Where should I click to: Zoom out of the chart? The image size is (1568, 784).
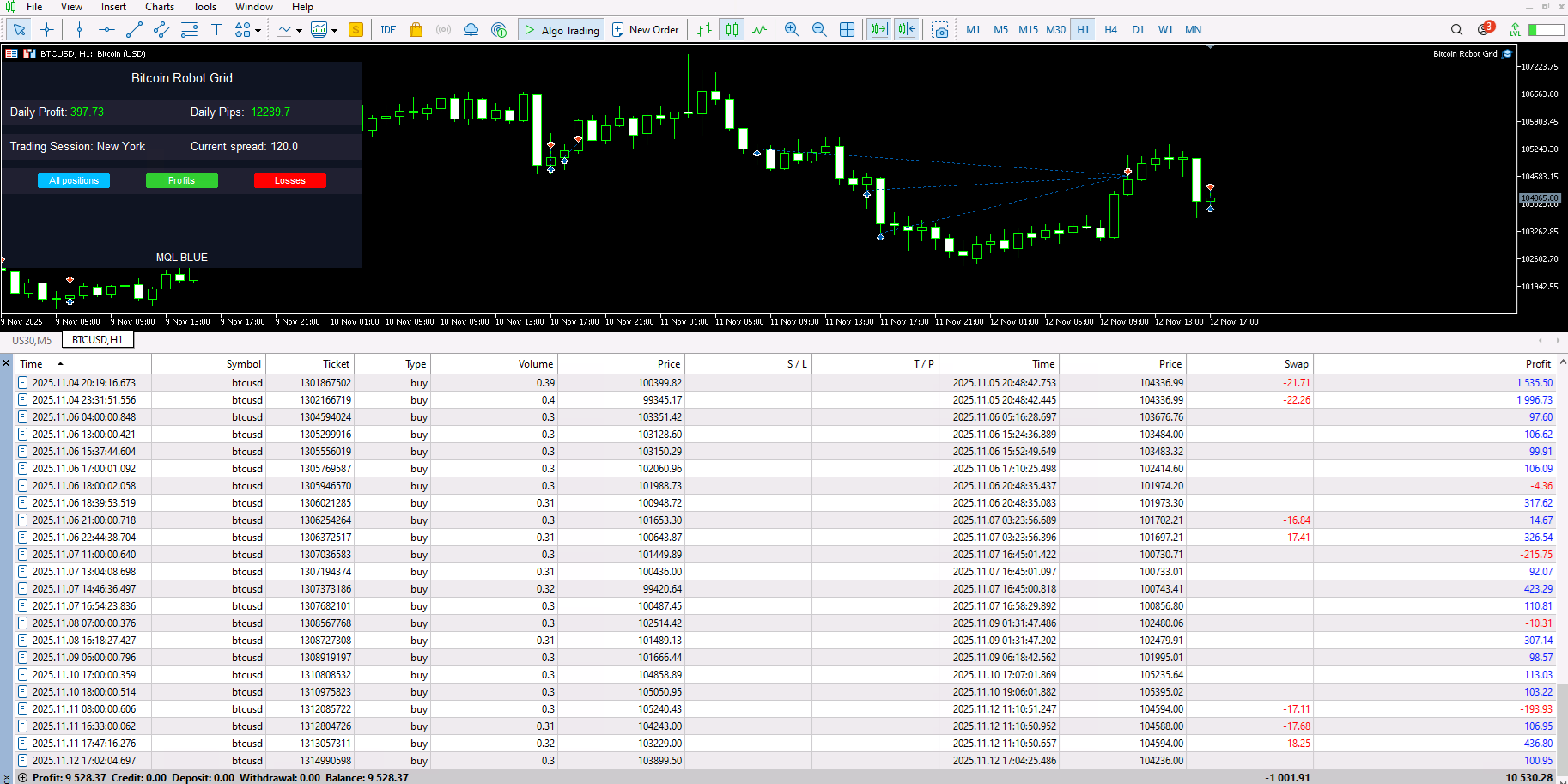819,30
